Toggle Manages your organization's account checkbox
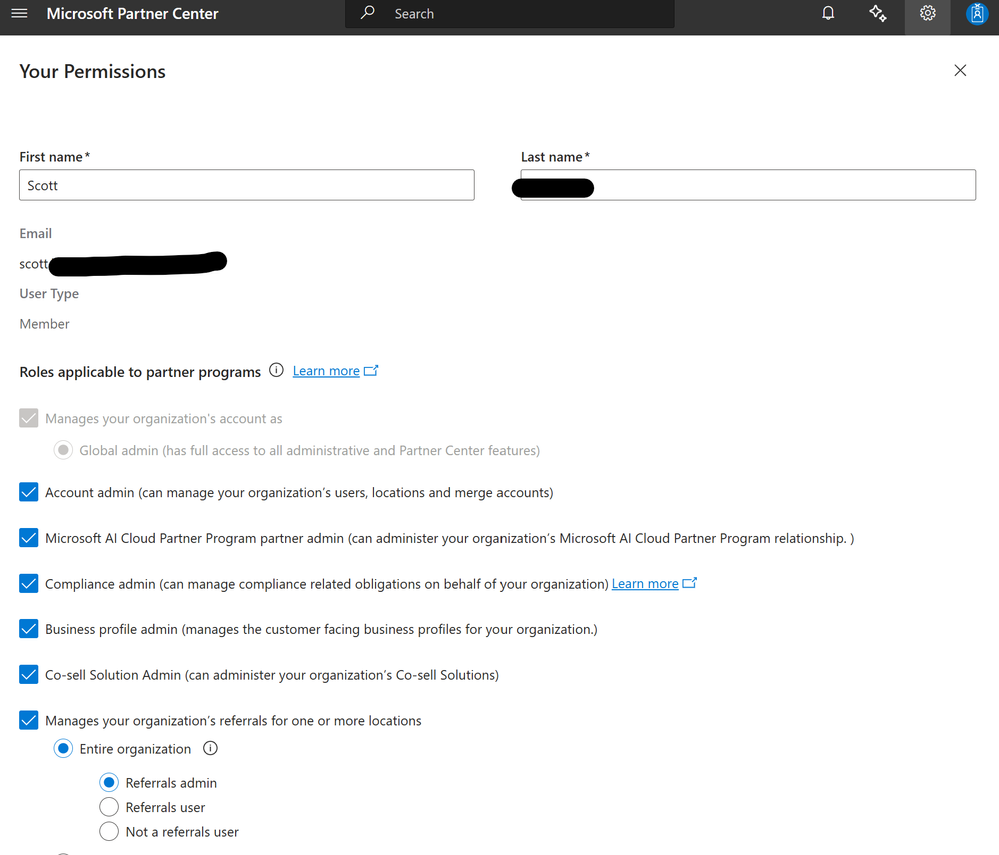Screen dimensions: 999x855 tap(29, 418)
